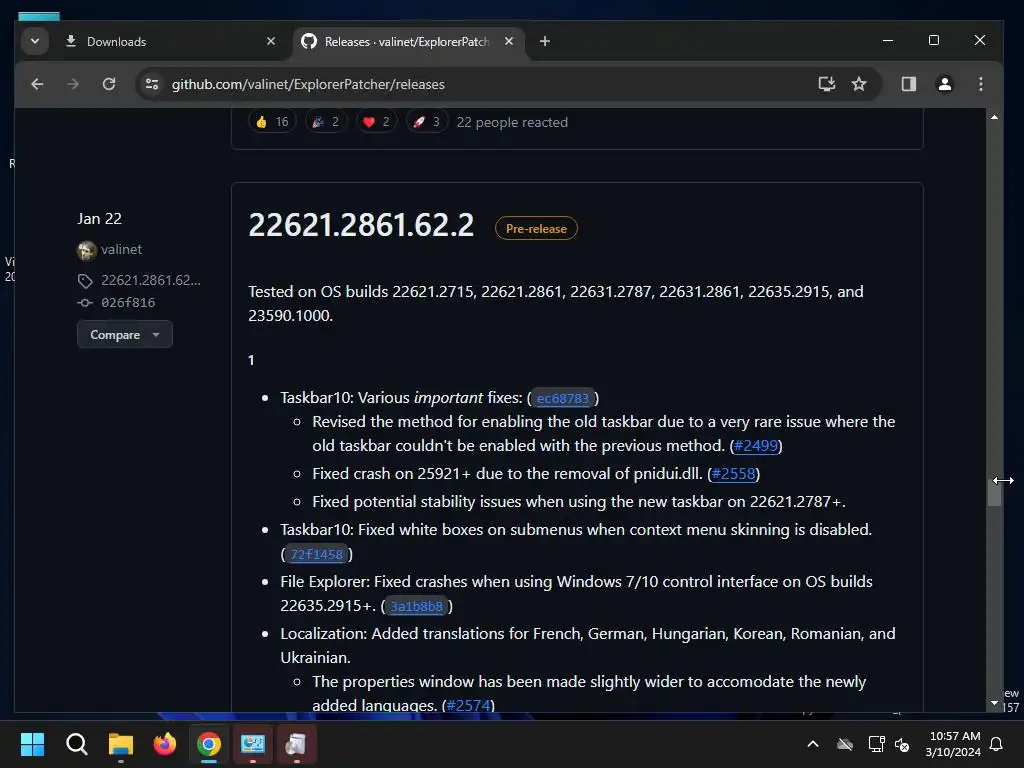Toggle the heart reaction
Screen dimensions: 1024x768
coord(376,121)
